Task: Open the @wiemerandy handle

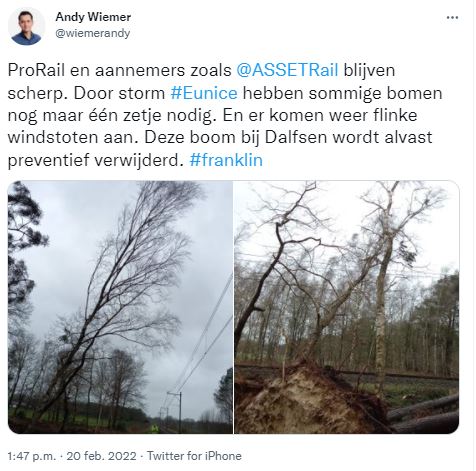Action: coord(93,33)
